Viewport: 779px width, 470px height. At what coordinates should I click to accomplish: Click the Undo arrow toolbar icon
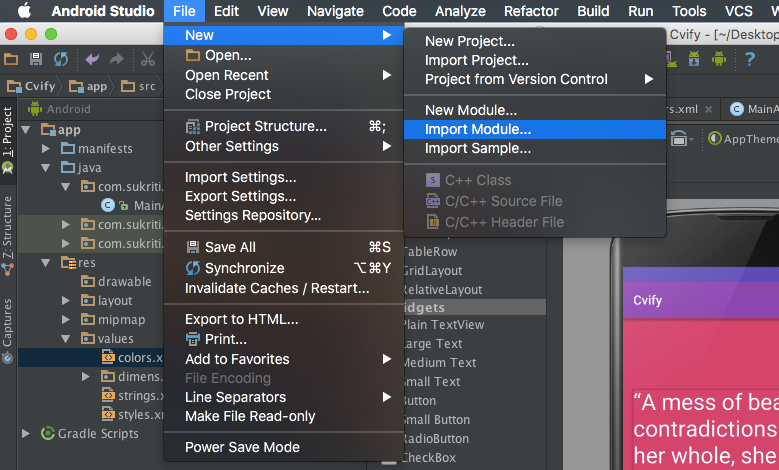92,59
